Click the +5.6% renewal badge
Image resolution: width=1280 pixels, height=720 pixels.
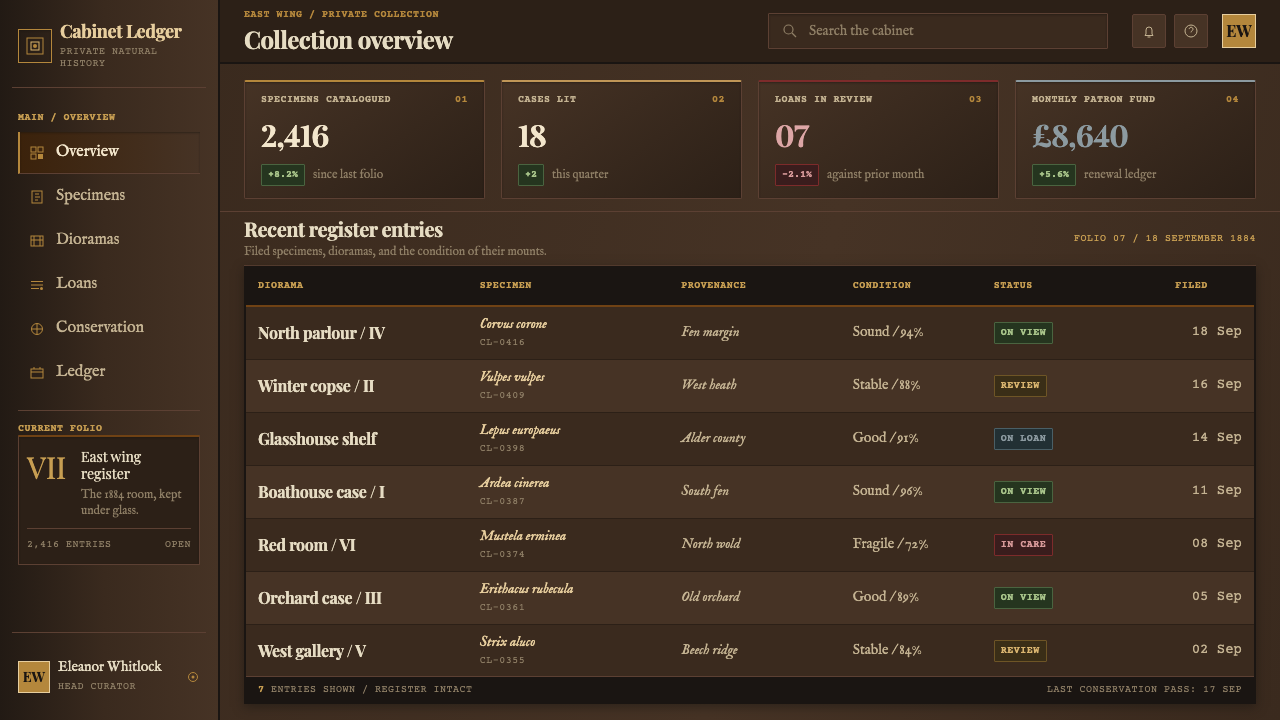1054,175
